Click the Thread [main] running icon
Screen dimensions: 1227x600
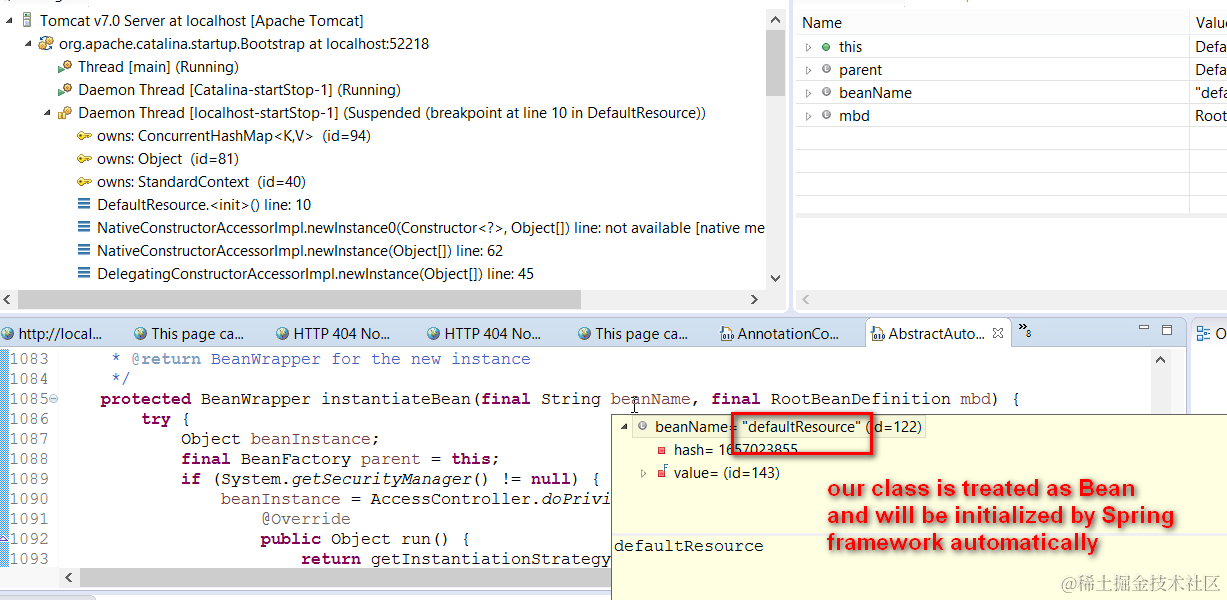[65, 66]
